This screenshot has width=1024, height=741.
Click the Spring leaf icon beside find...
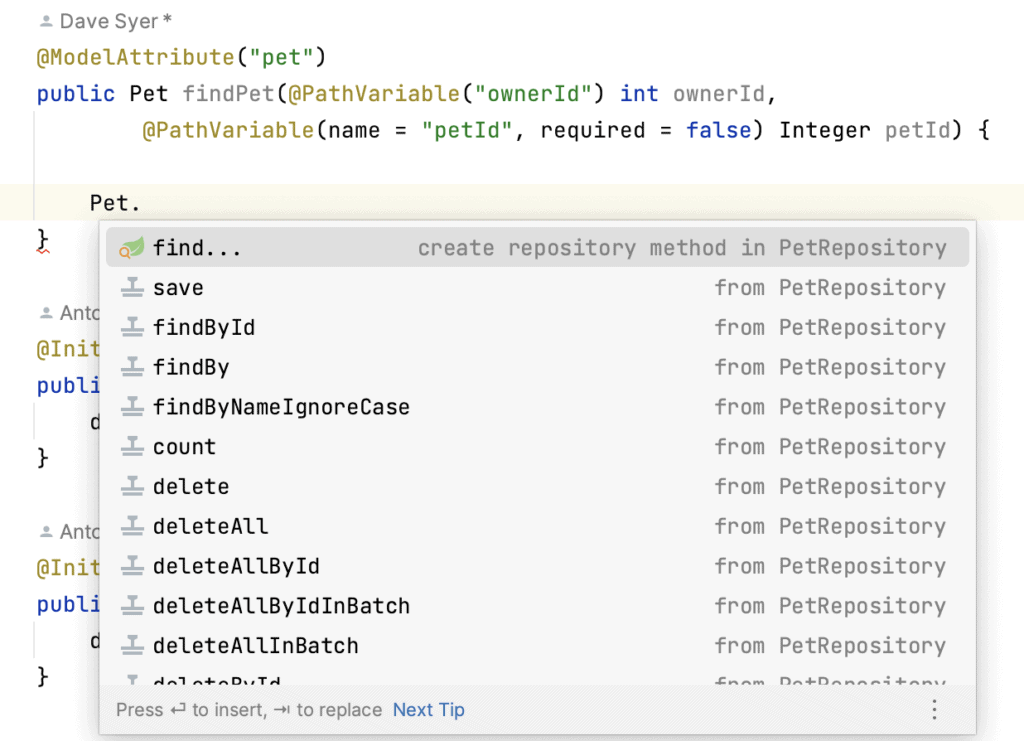[x=132, y=248]
